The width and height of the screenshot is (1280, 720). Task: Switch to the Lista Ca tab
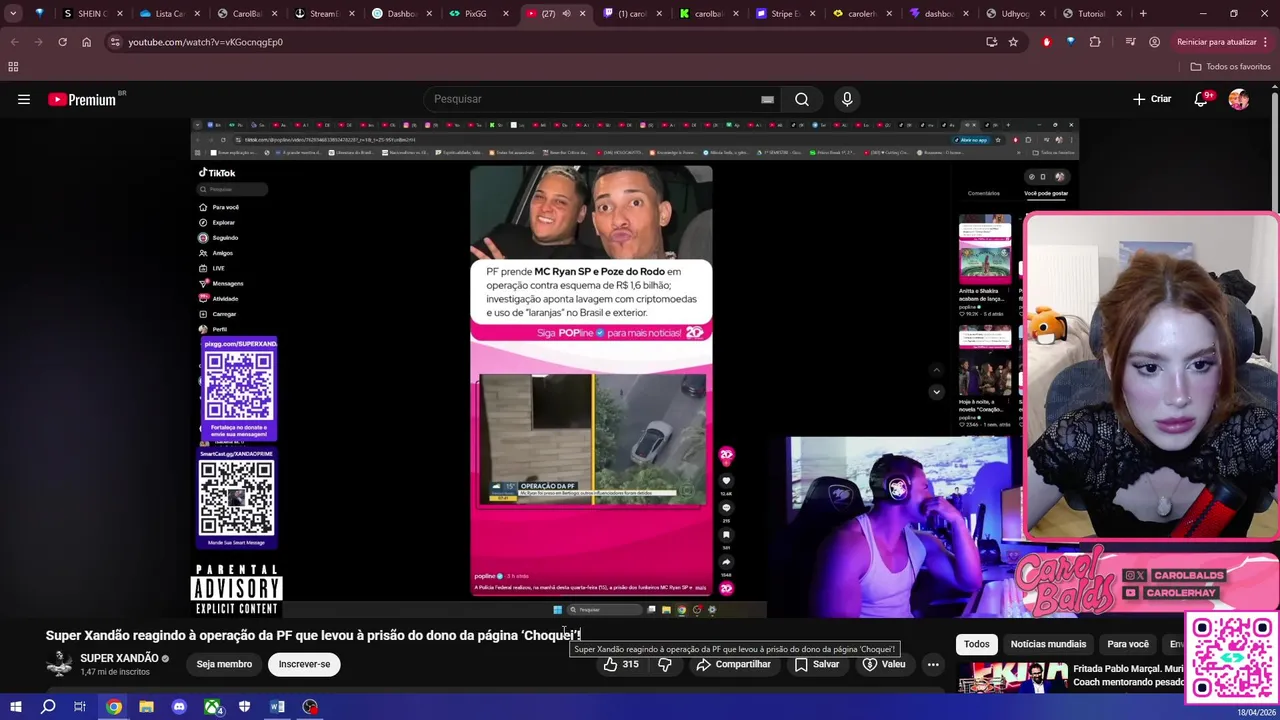168,14
